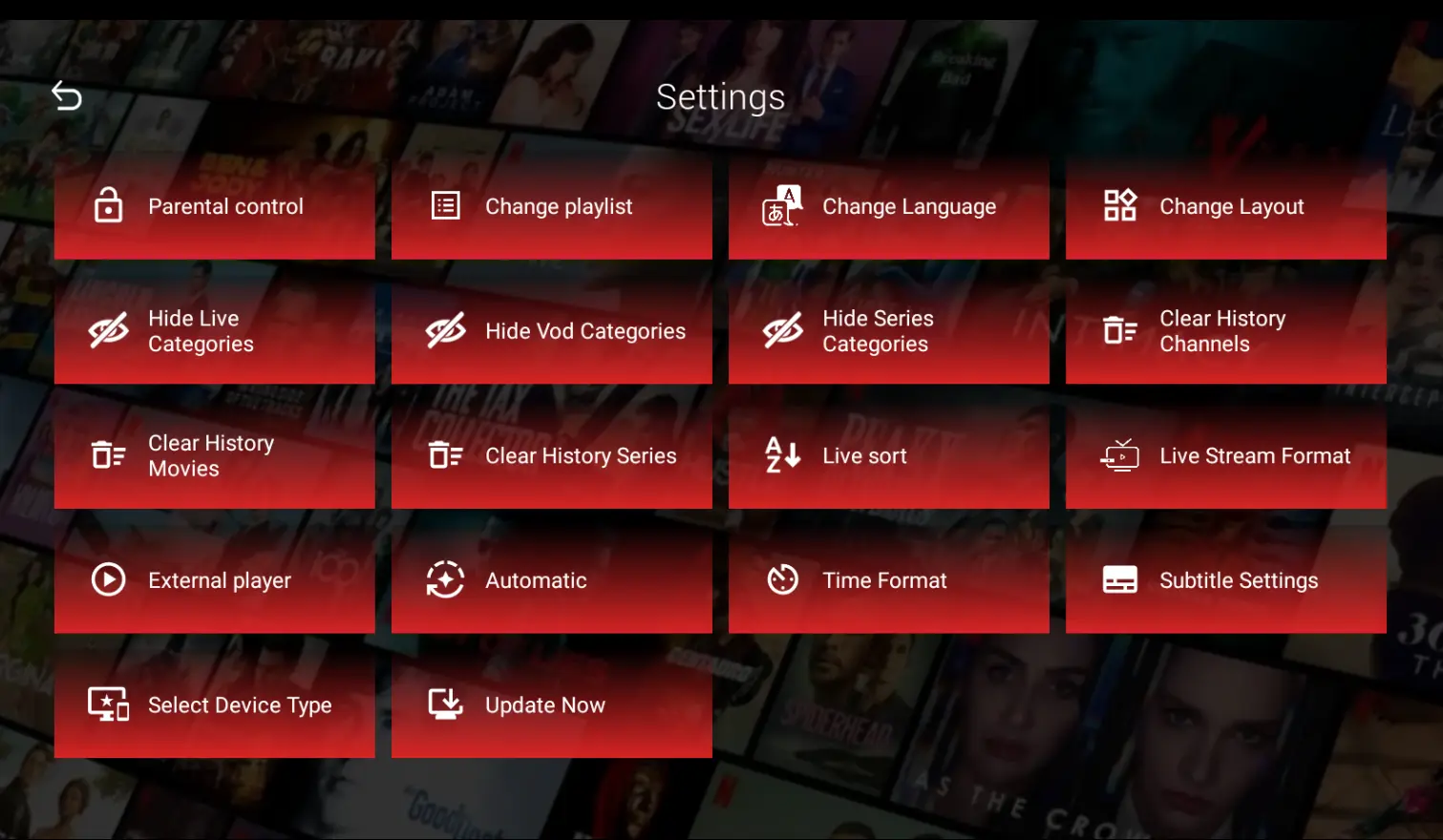Viewport: 1443px width, 840px height.
Task: Tap the sparkle refresh icon for Automatic
Action: (x=446, y=579)
